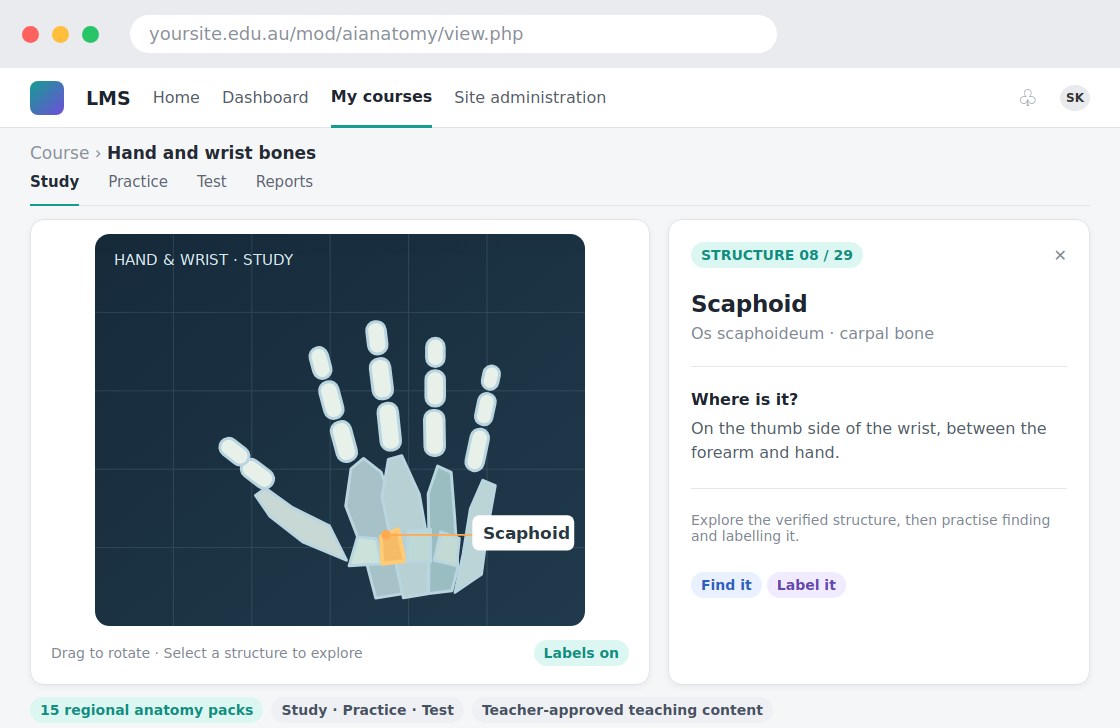Switch to the Reports tab
The height and width of the screenshot is (728, 1120).
click(x=284, y=181)
